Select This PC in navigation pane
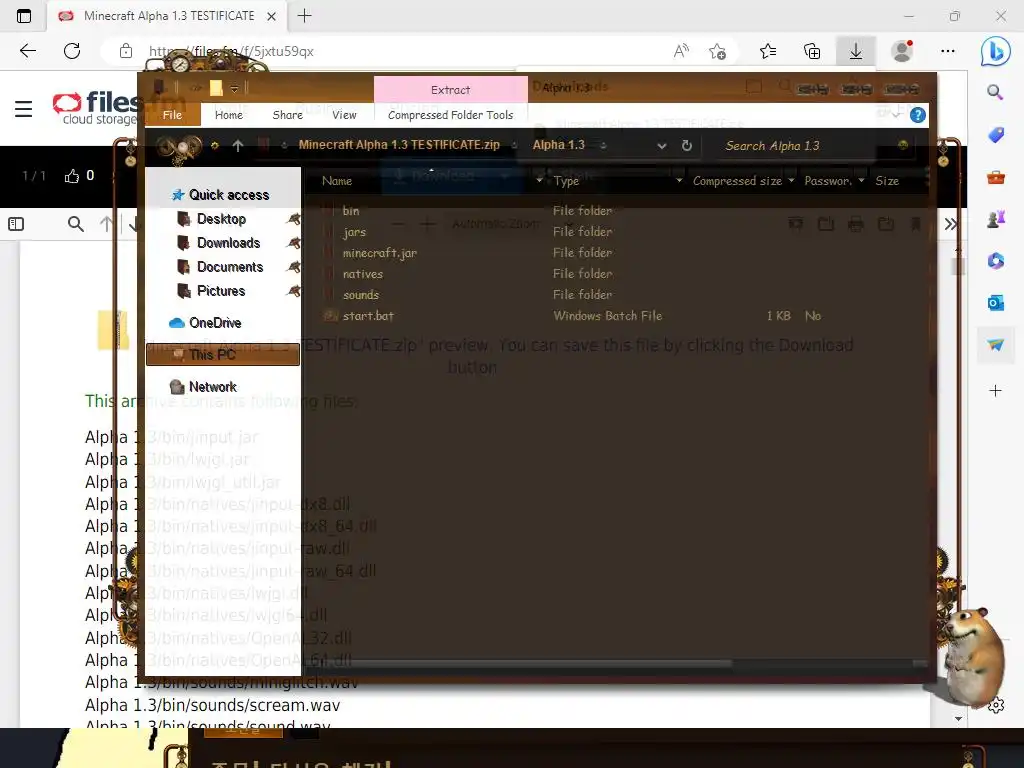 [223, 355]
